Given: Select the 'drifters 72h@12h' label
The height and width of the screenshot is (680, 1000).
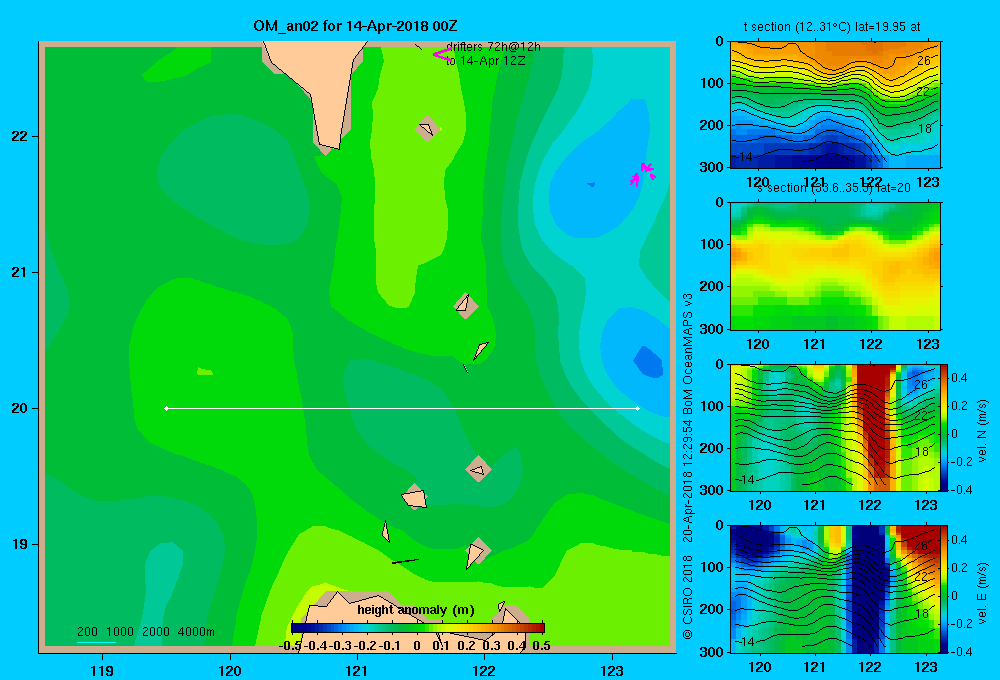Looking at the screenshot, I should 493,47.
